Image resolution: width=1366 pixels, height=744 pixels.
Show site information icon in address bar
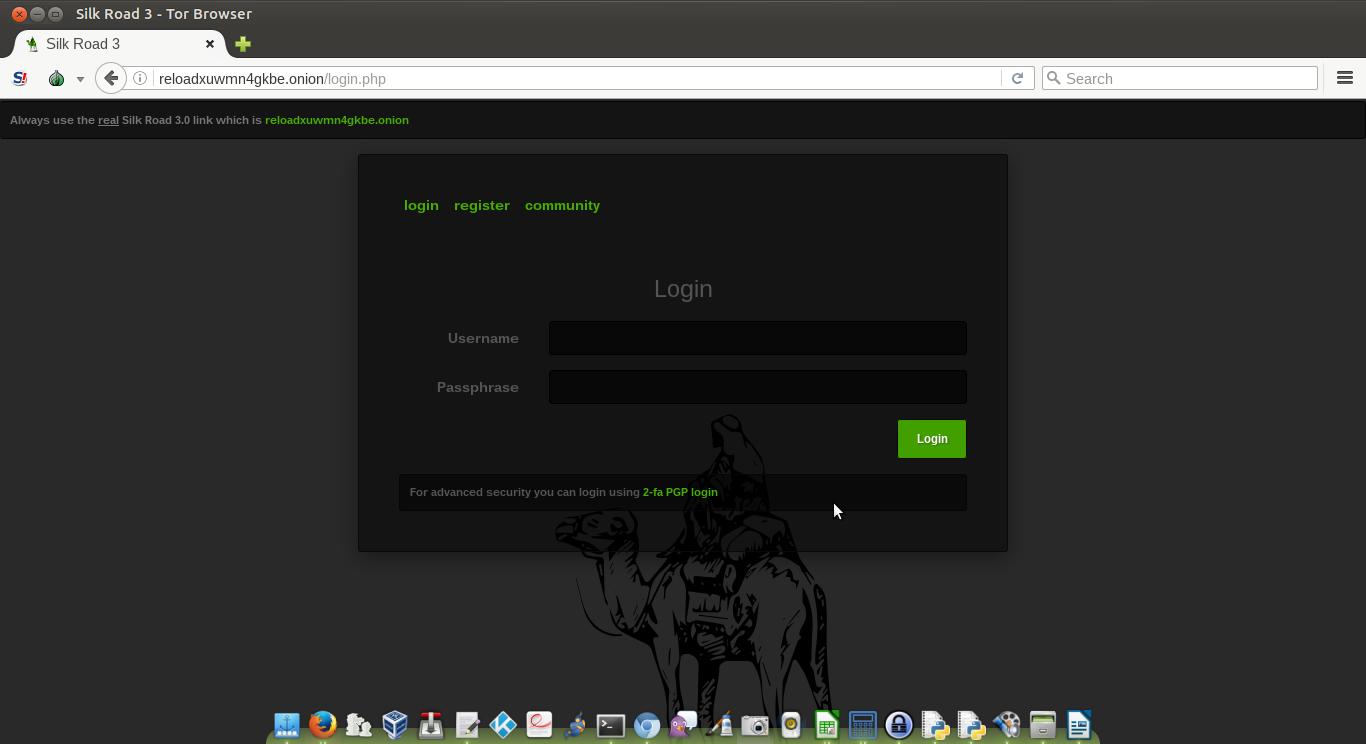tap(140, 78)
